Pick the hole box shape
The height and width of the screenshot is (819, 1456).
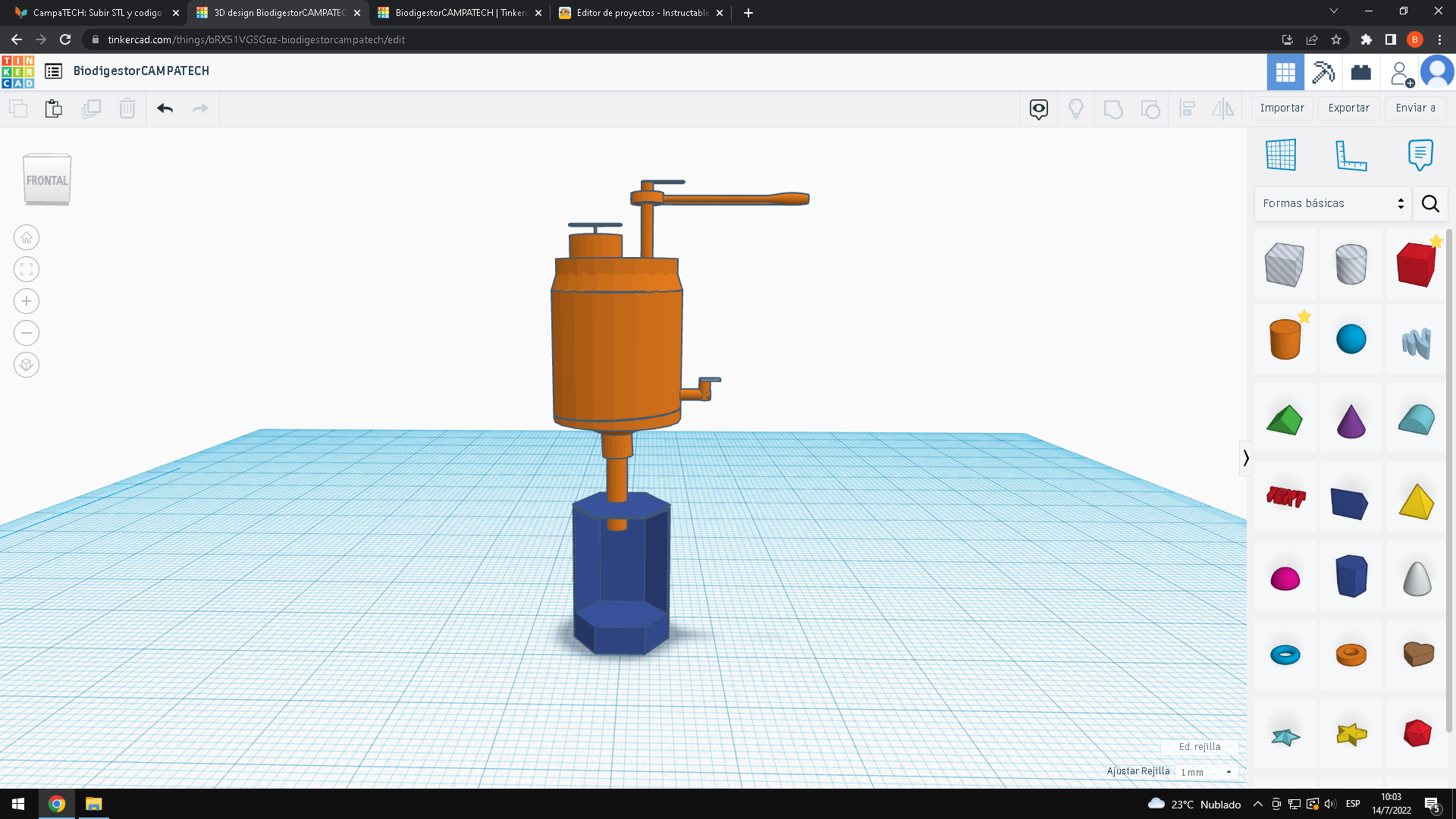1285,265
